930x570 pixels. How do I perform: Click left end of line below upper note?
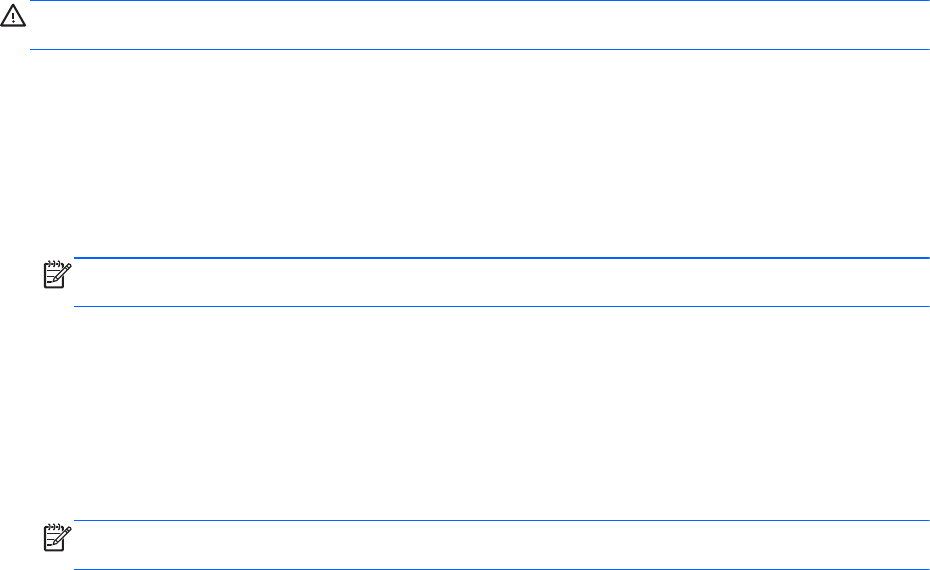[75, 306]
